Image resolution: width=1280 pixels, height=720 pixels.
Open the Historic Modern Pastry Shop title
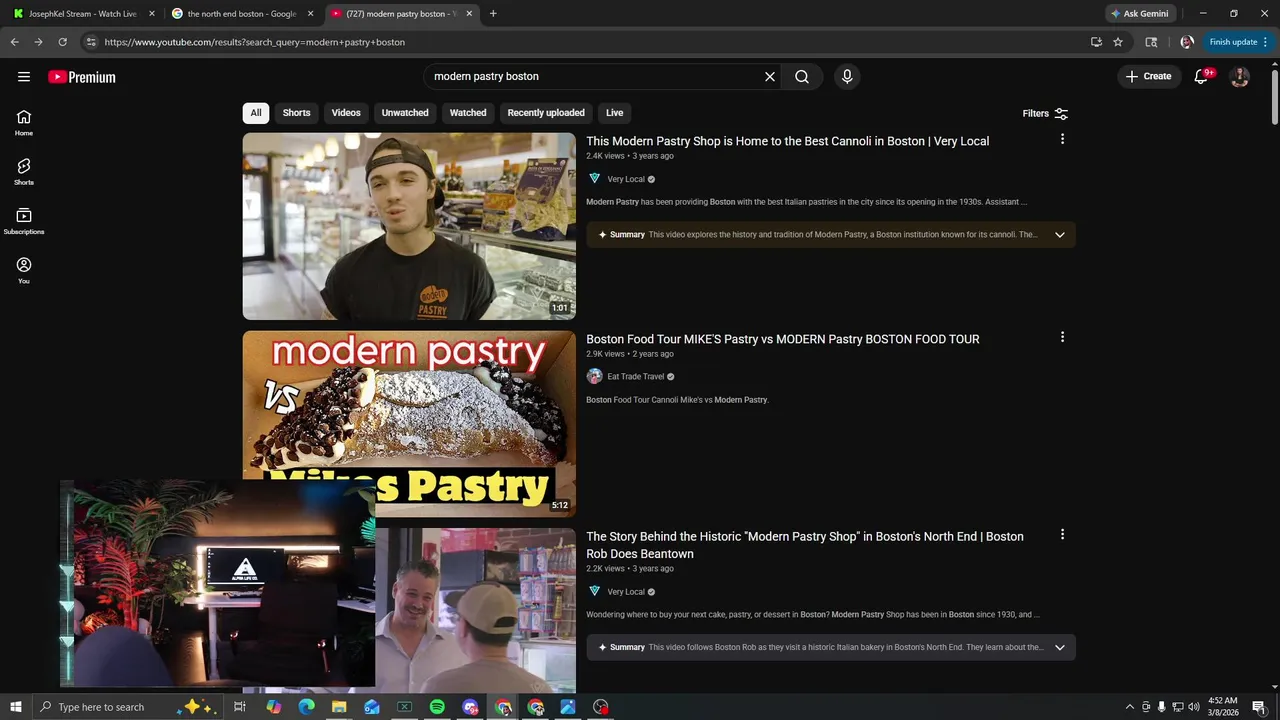coord(805,545)
